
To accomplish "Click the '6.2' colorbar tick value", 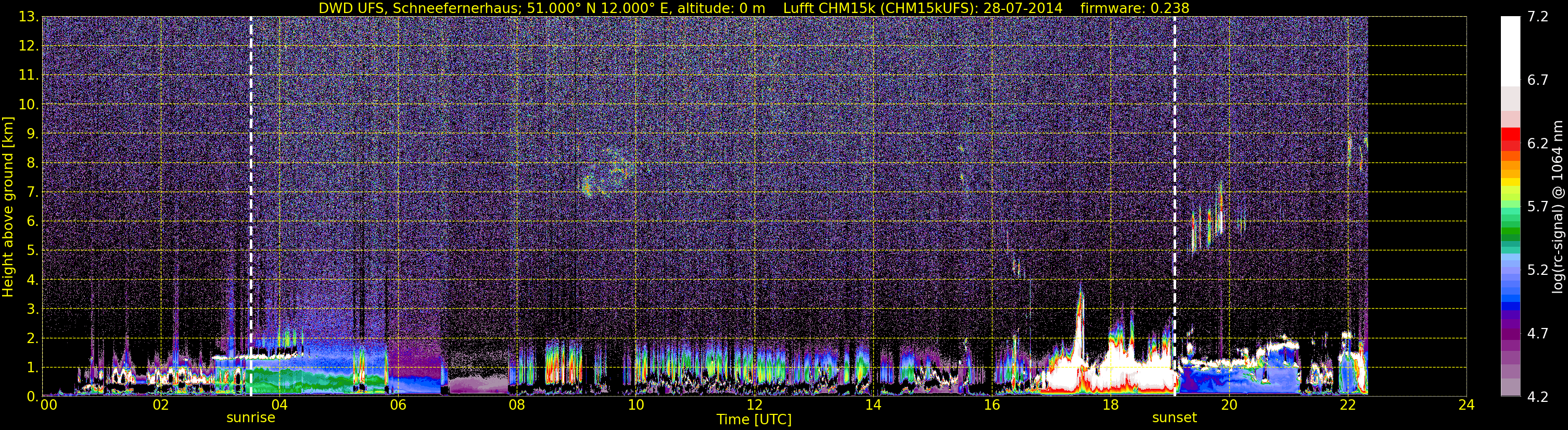I will [x=1538, y=144].
